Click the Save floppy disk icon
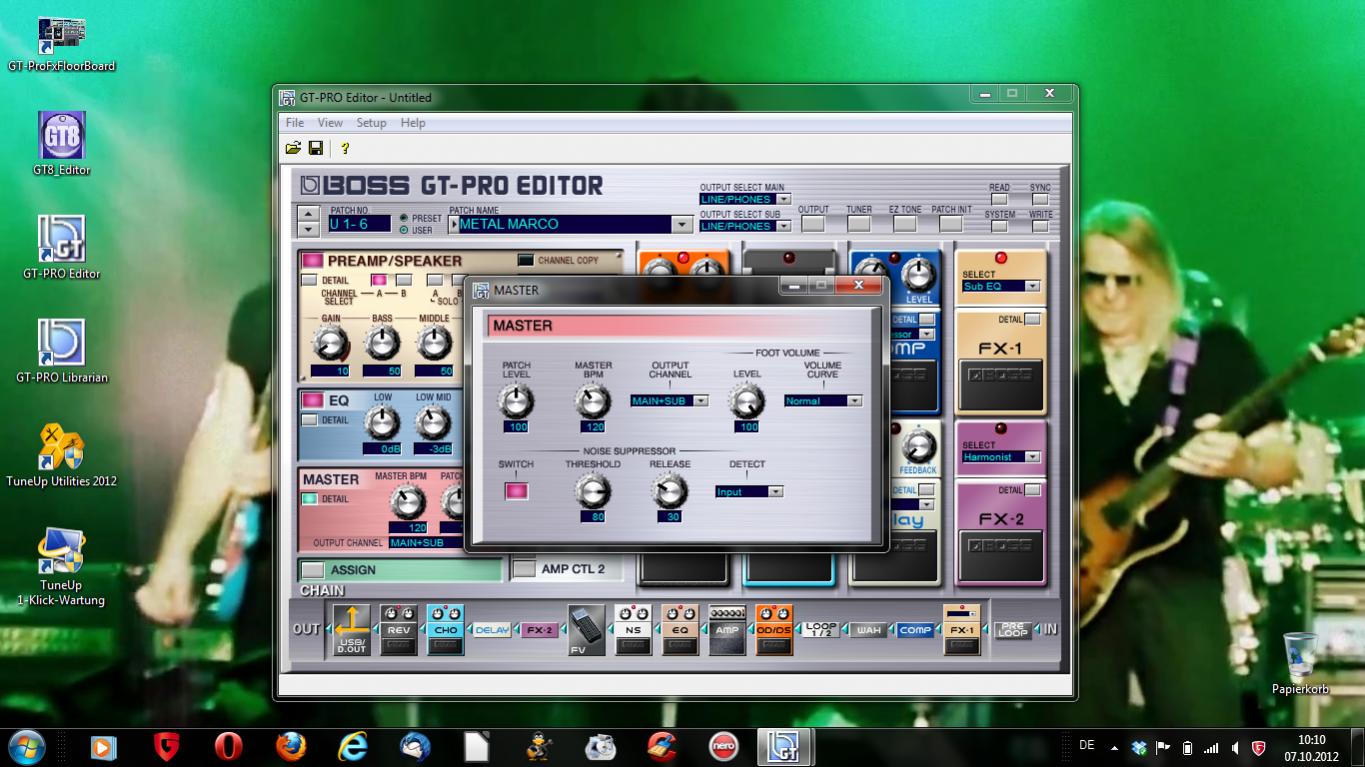The image size is (1365, 767). (316, 148)
